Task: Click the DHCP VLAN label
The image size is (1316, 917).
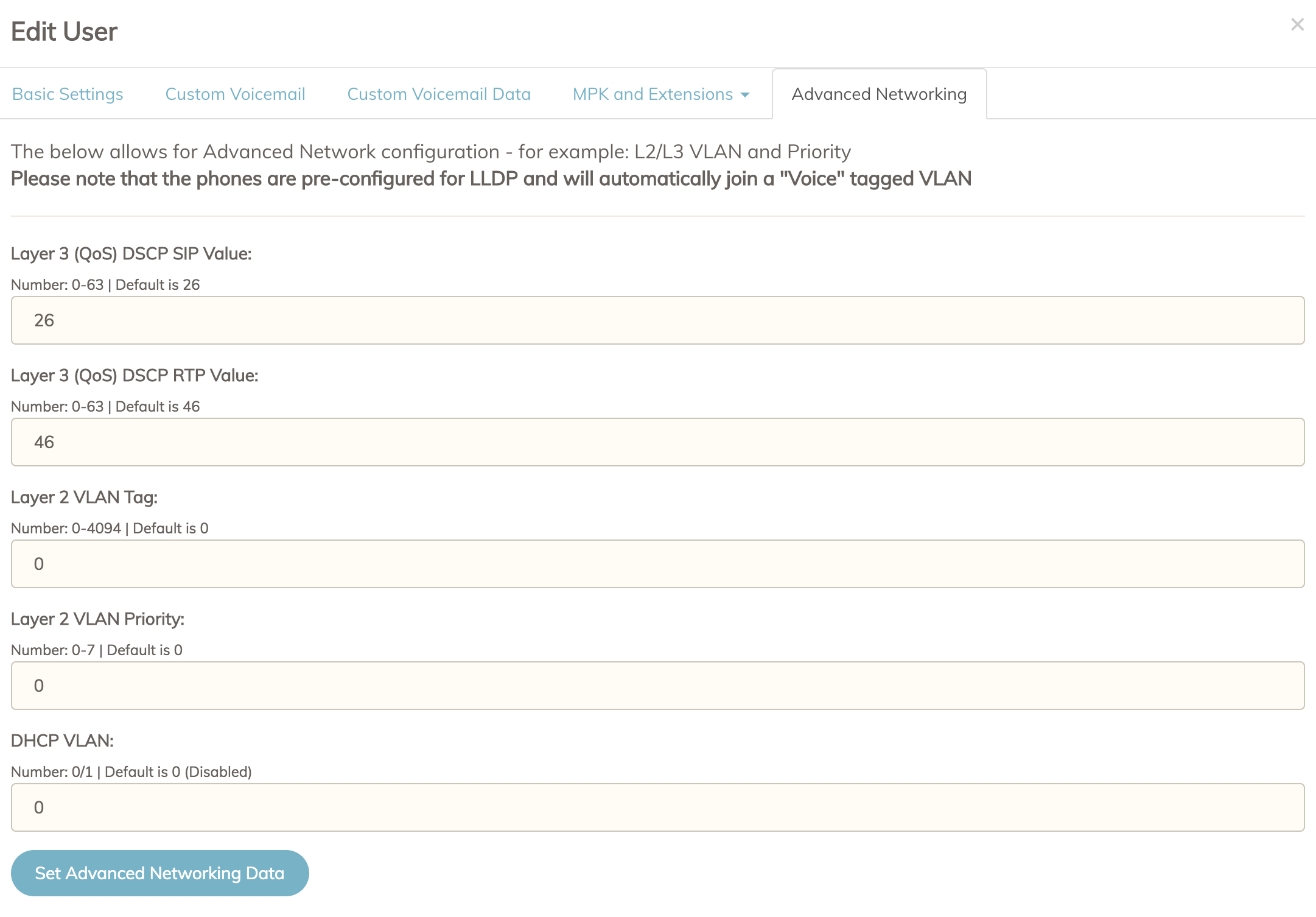Action: [x=62, y=741]
